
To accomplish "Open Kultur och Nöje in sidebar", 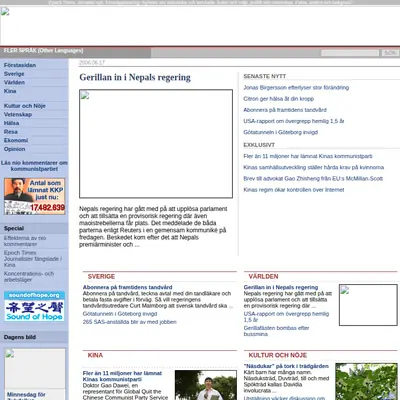I will click(25, 106).
